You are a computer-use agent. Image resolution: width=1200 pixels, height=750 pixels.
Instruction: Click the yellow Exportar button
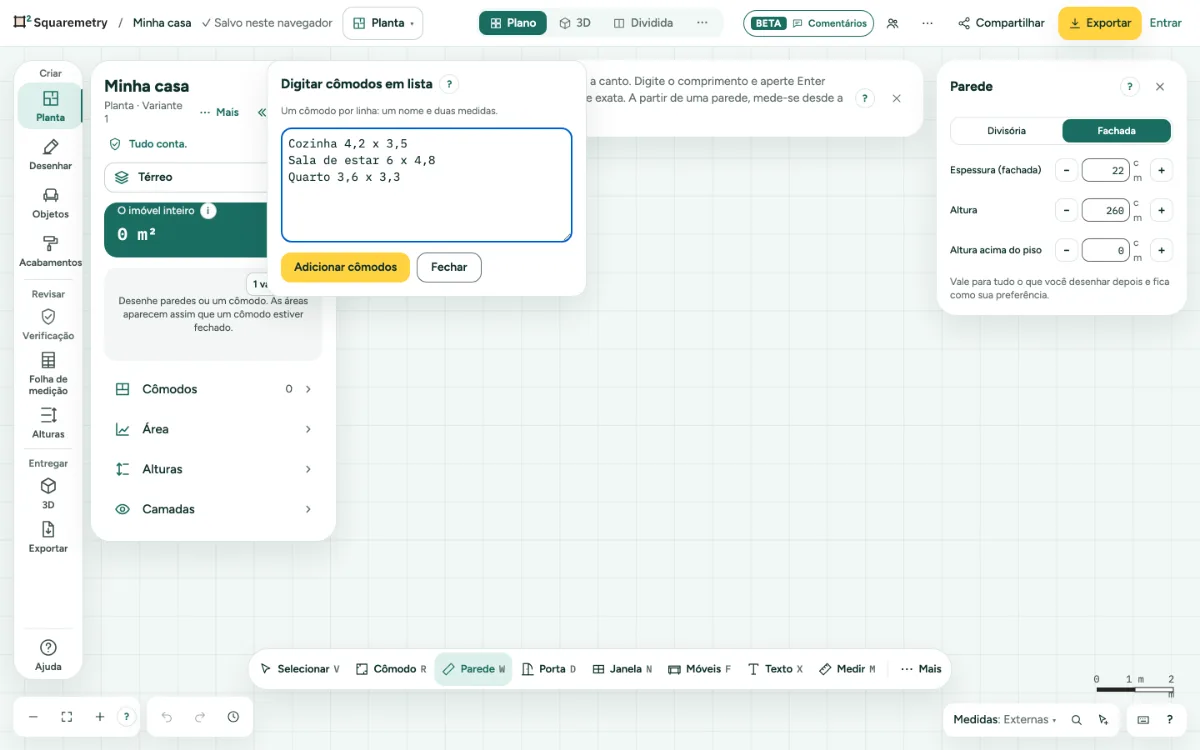pos(1099,23)
